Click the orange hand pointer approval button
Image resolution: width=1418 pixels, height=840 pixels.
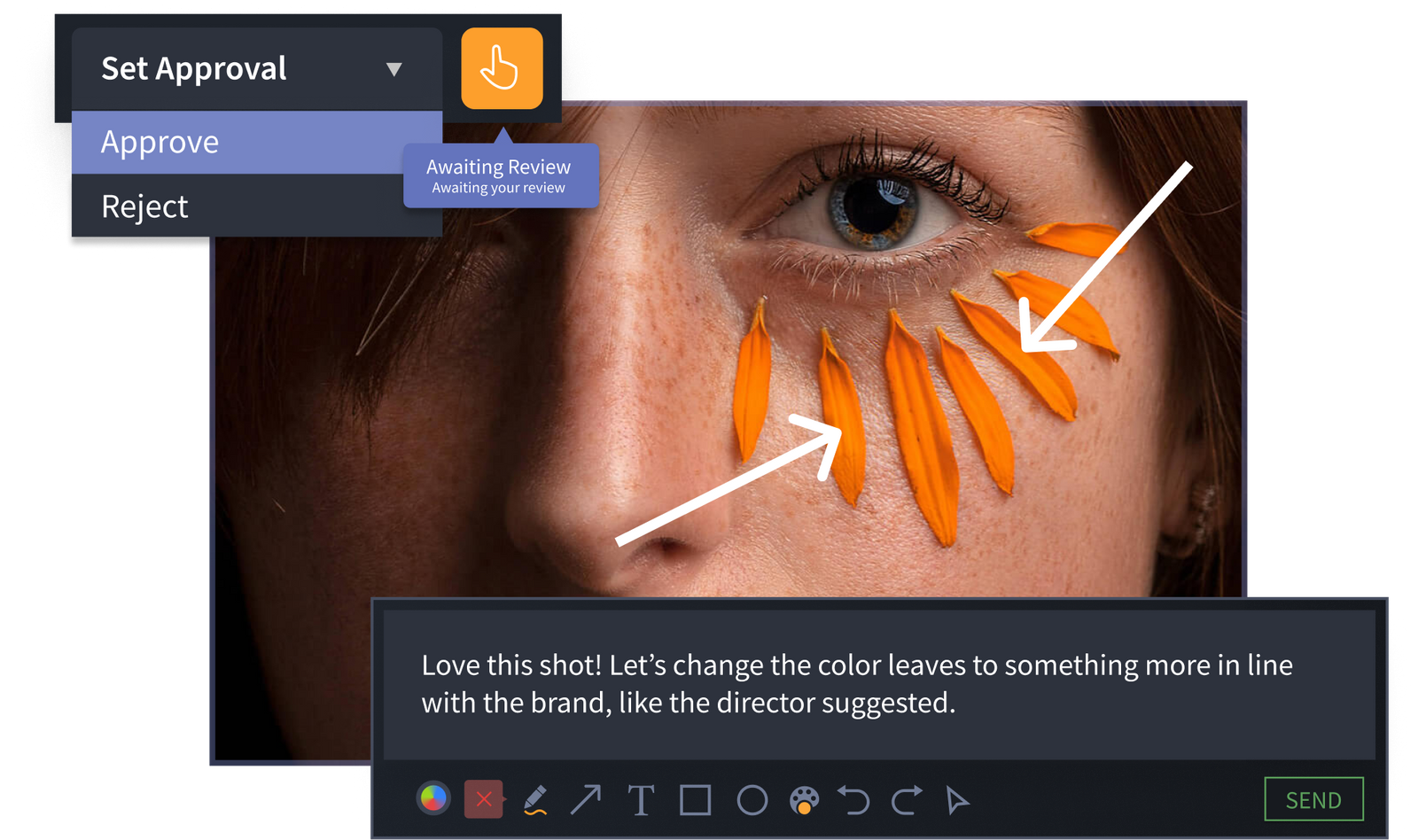[502, 68]
